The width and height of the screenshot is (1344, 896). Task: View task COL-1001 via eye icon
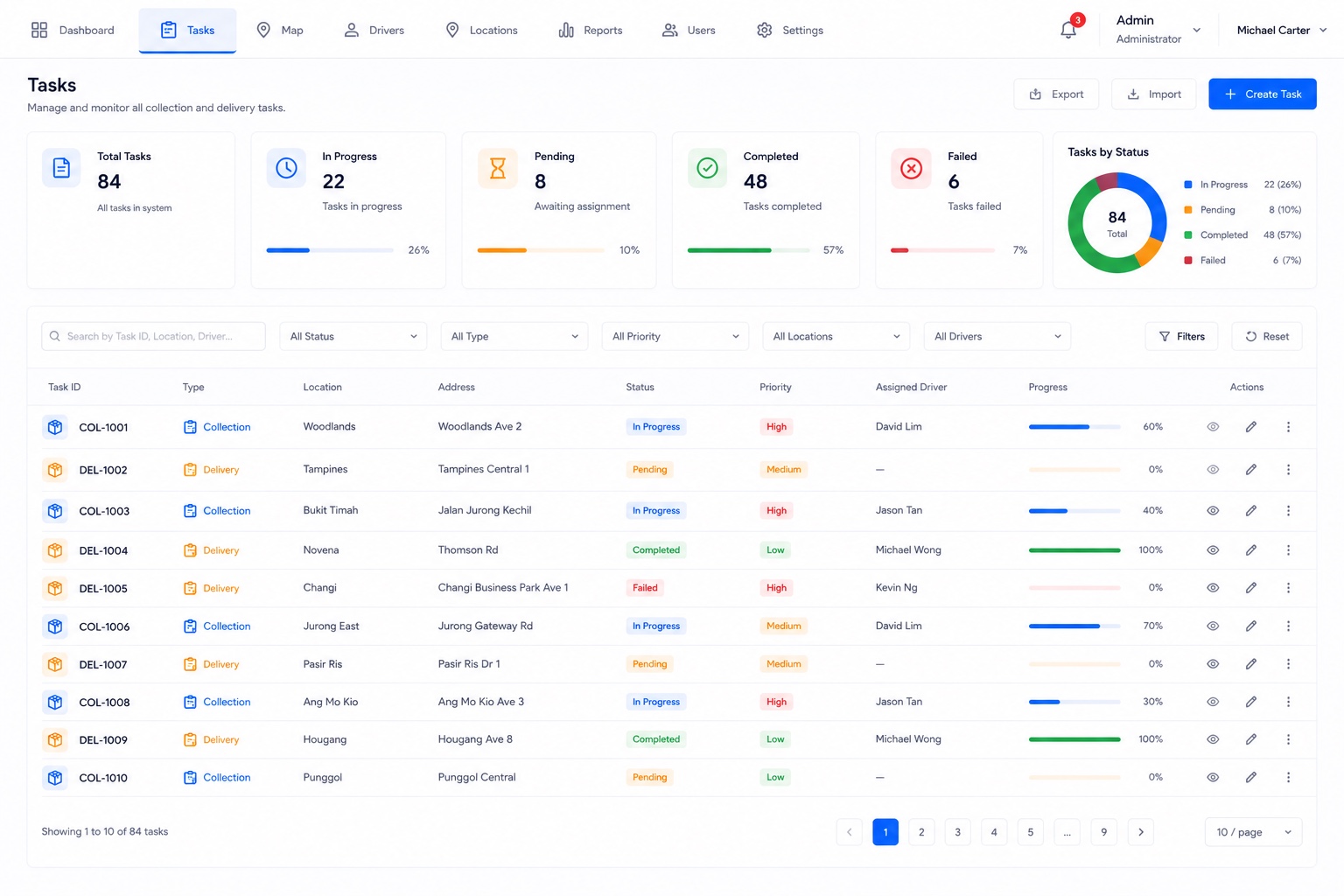coord(1213,427)
